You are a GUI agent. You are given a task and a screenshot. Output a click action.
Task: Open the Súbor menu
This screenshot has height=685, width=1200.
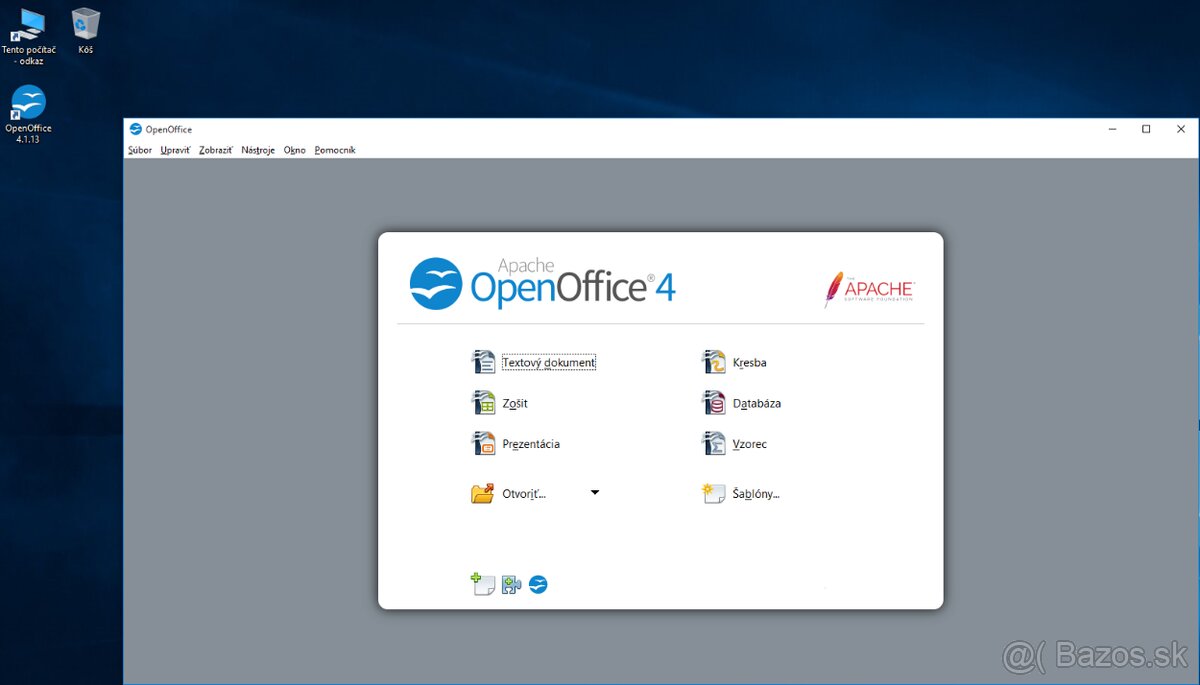pos(140,150)
